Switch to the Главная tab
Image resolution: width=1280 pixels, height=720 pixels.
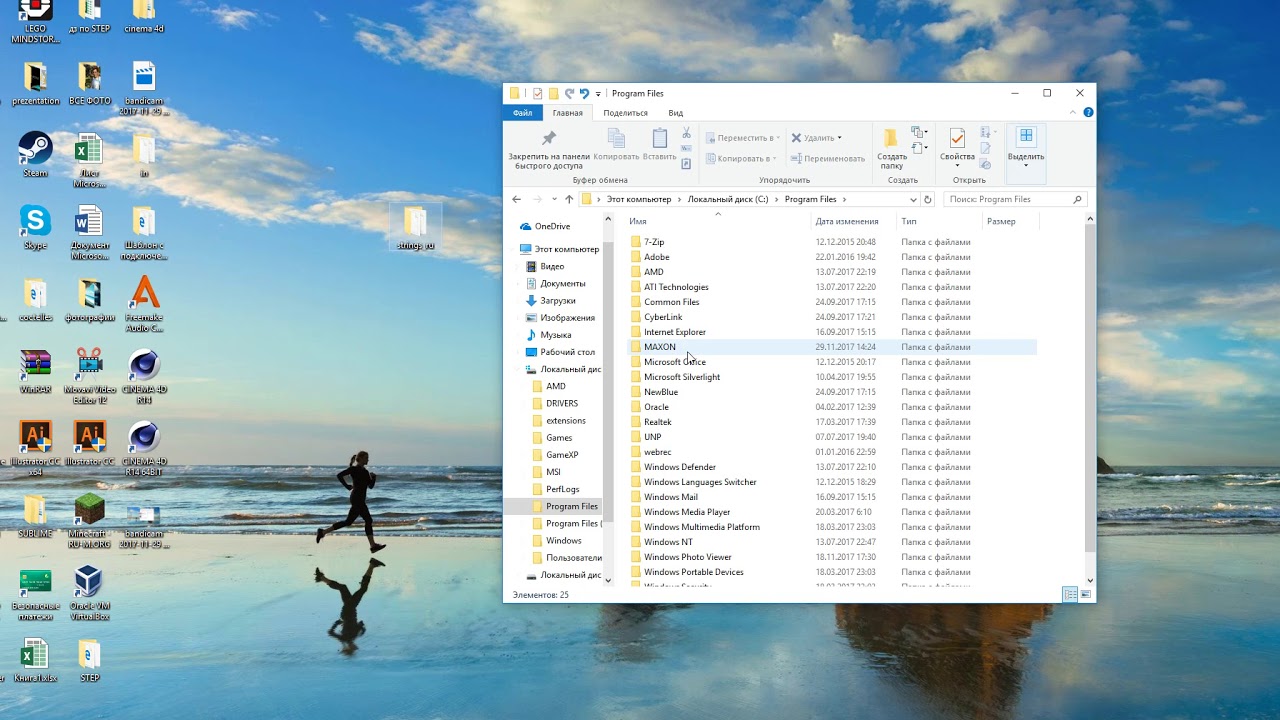pyautogui.click(x=567, y=113)
